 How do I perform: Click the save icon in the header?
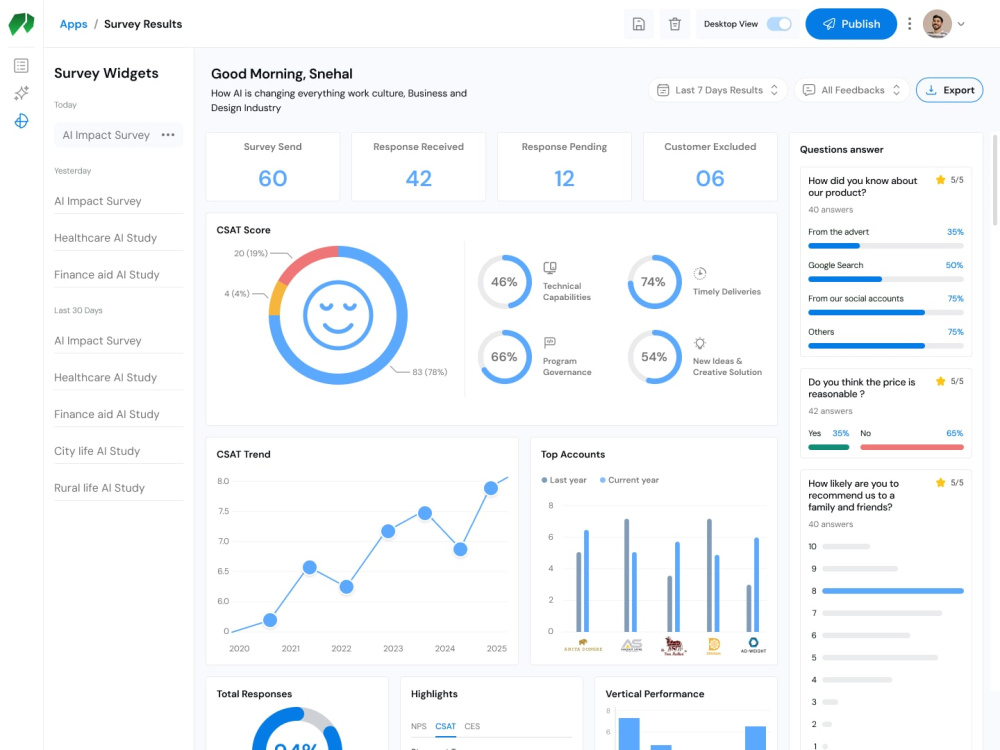tap(638, 24)
